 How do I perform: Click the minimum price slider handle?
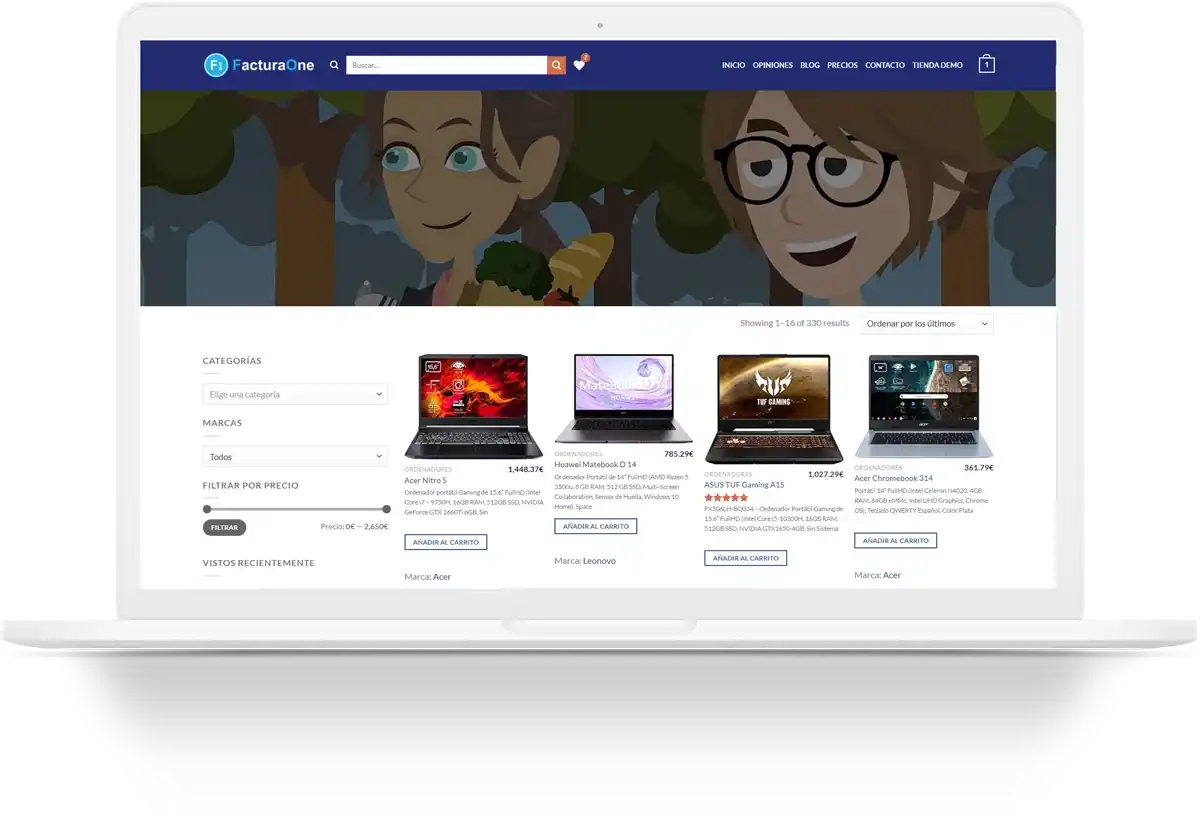pos(207,509)
